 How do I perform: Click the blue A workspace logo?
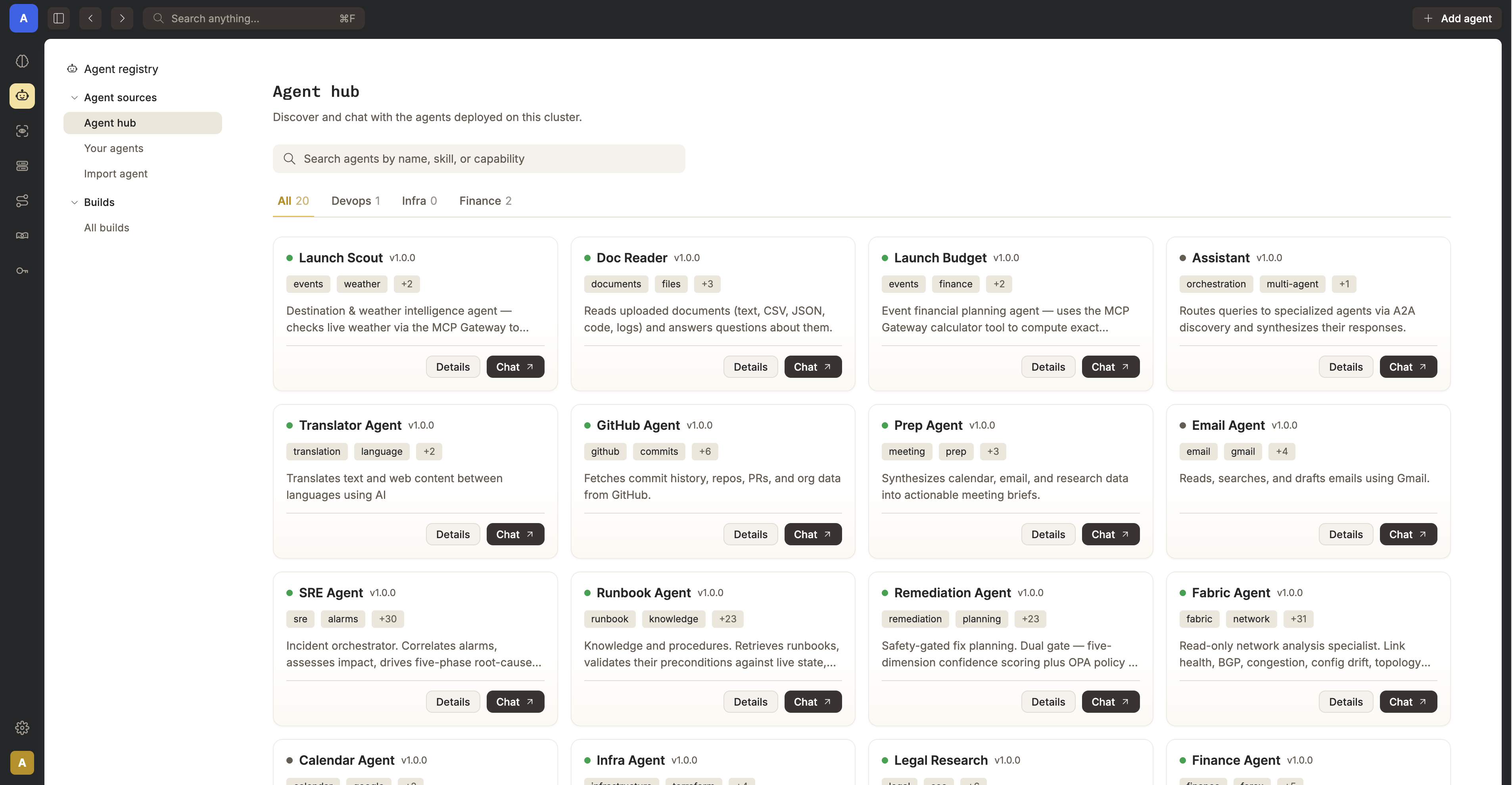point(23,18)
